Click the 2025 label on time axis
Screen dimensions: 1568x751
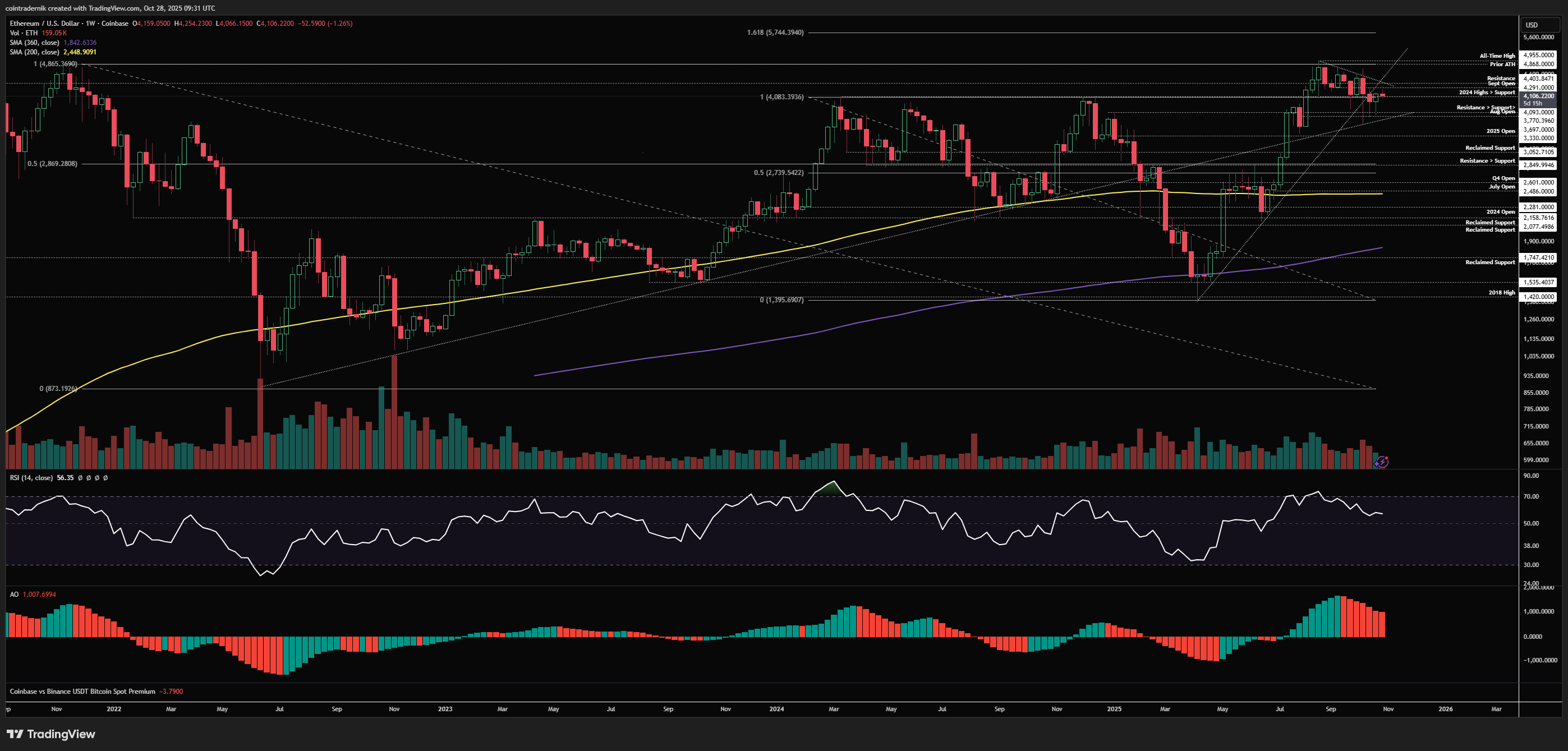[x=1114, y=709]
